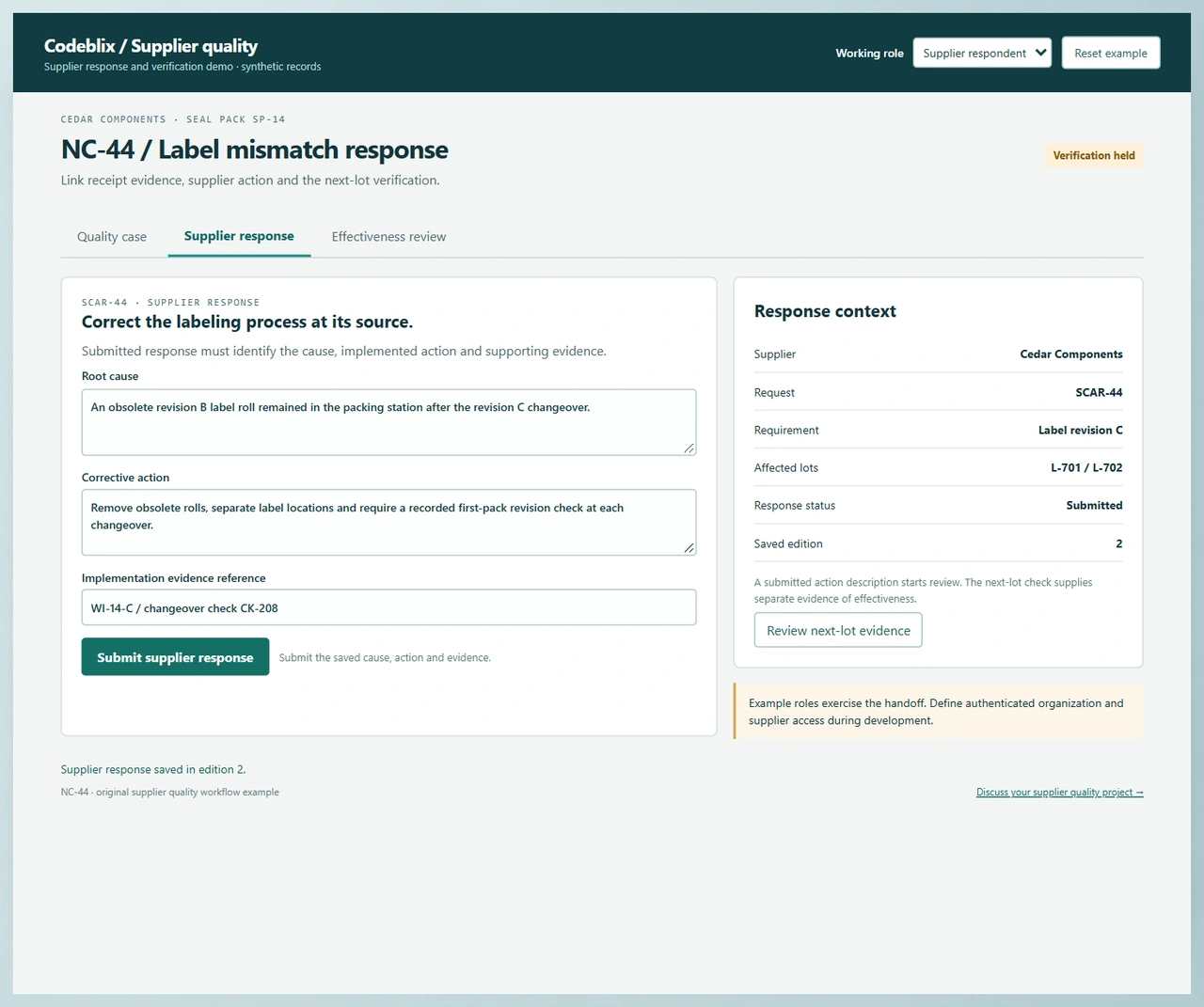Focus the Corrective action text area
Image resolution: width=1204 pixels, height=1007 pixels.
pyautogui.click(x=388, y=522)
